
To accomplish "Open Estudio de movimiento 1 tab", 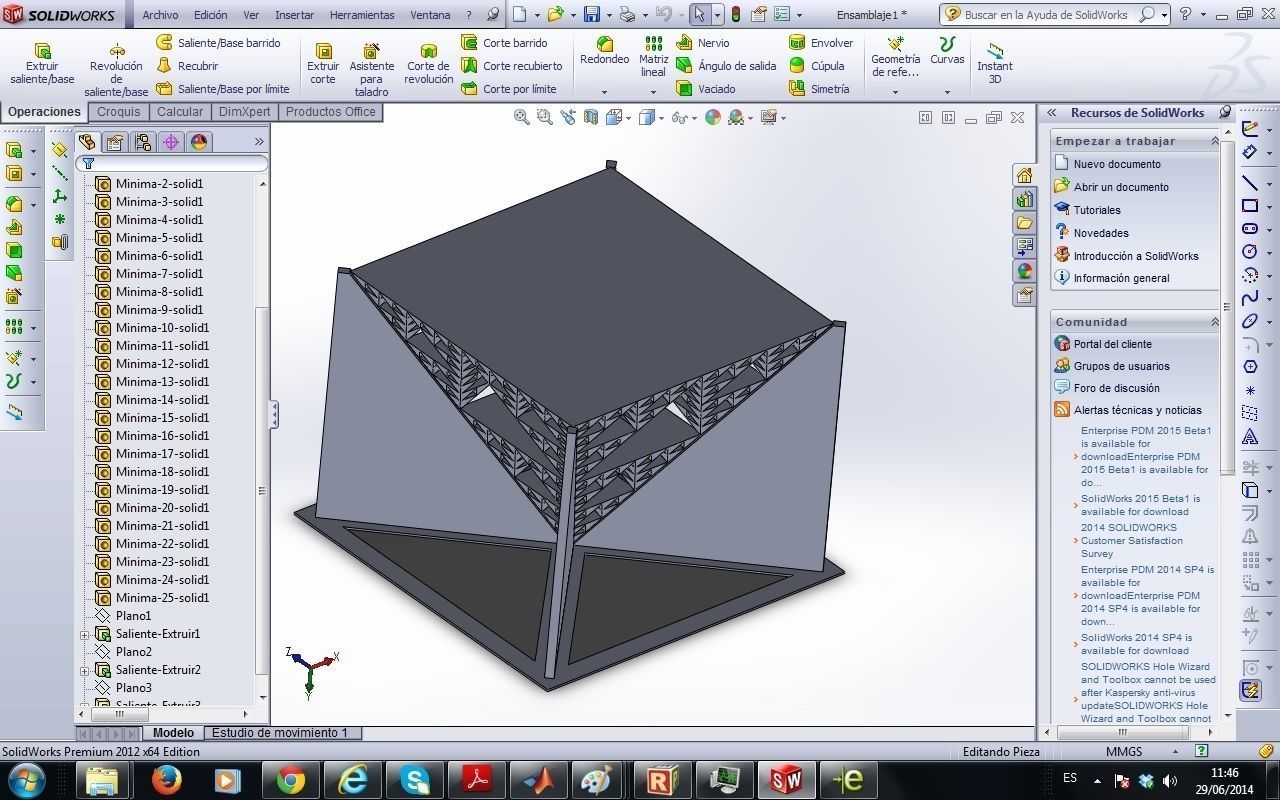I will point(280,733).
